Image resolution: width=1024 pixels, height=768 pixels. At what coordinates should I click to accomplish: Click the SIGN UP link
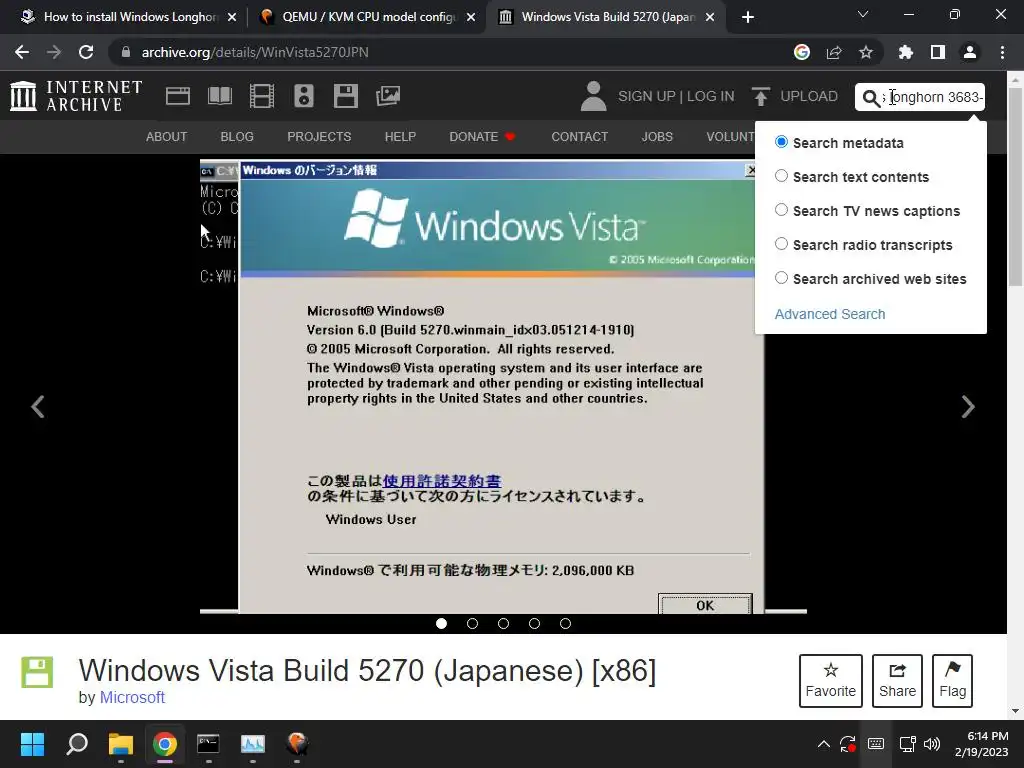coord(647,96)
